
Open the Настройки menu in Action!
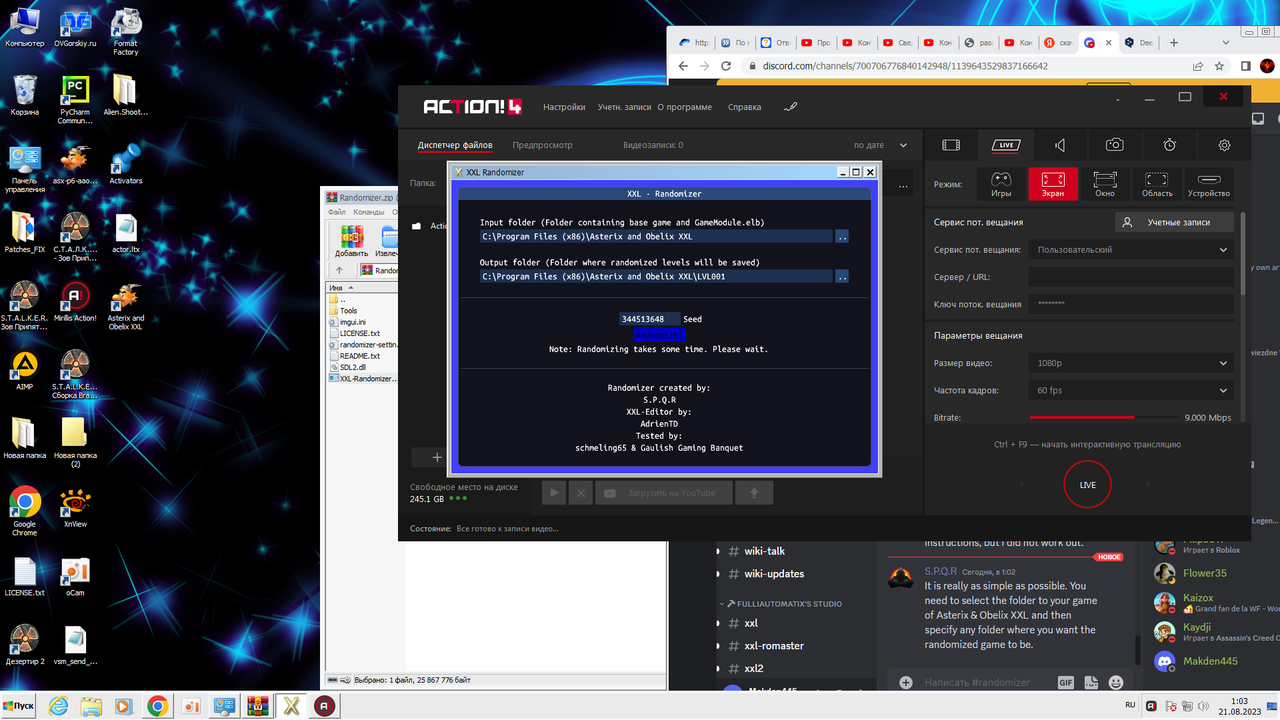coord(564,107)
